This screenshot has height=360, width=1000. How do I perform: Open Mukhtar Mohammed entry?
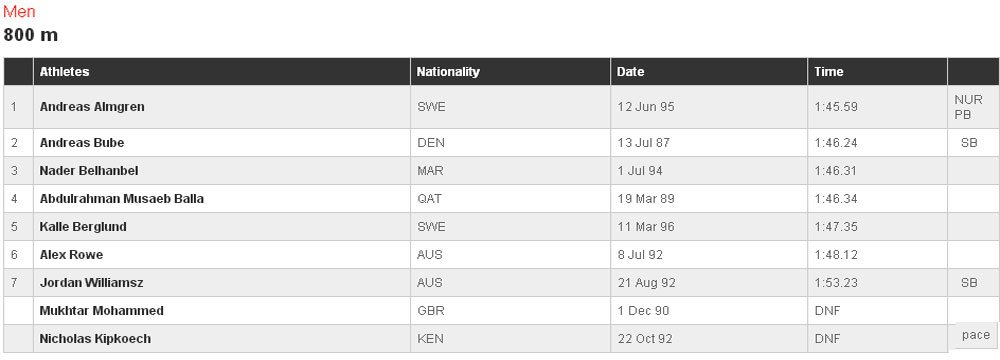[x=101, y=310]
